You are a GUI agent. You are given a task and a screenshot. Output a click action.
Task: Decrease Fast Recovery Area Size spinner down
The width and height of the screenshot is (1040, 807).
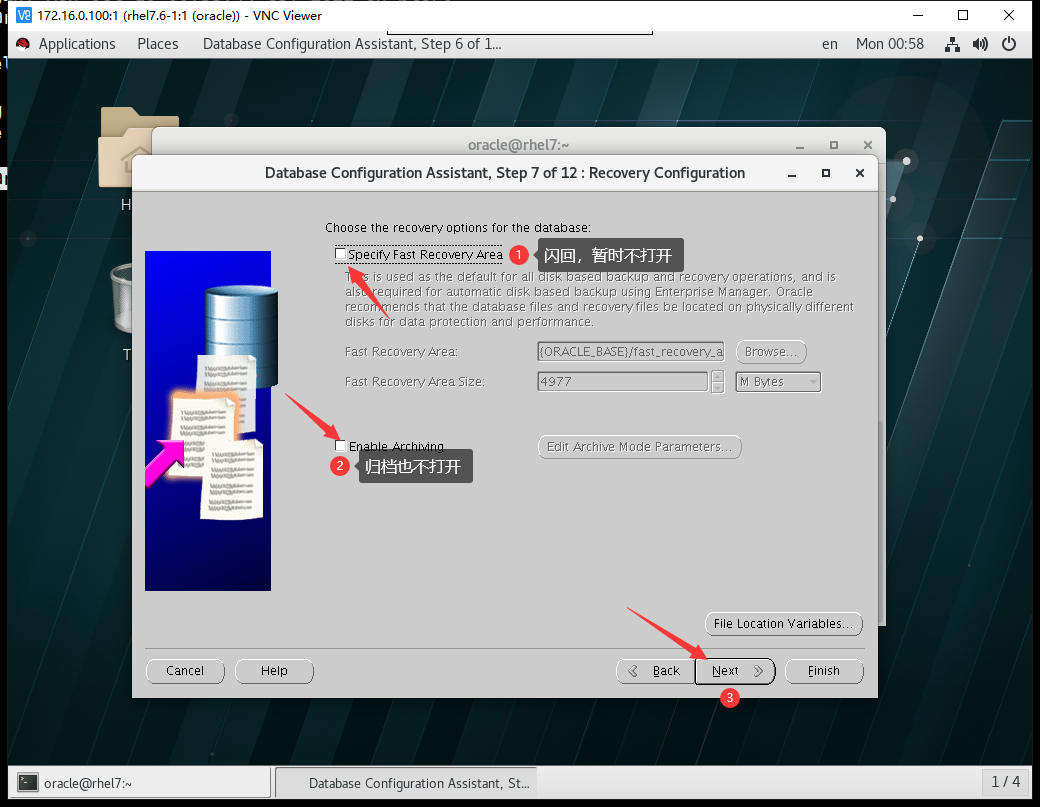pos(718,387)
